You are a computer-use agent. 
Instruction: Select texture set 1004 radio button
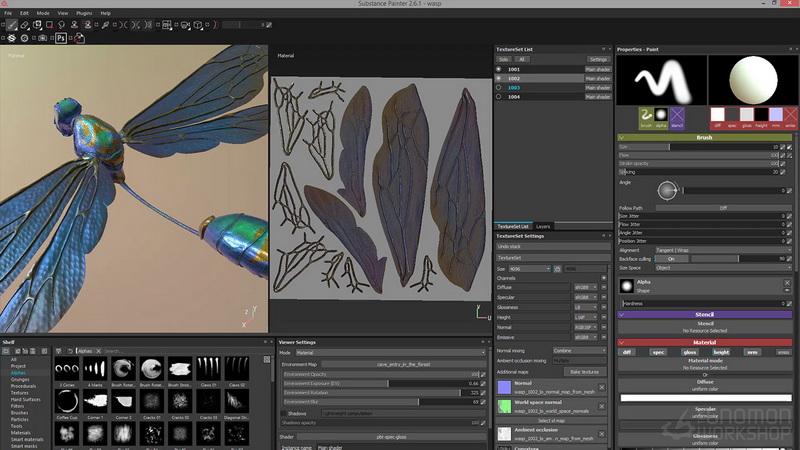(498, 96)
